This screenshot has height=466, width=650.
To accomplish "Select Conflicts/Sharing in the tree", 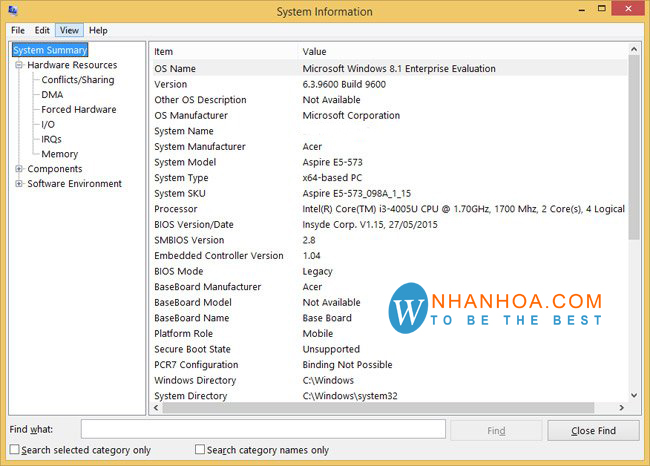I will [78, 80].
